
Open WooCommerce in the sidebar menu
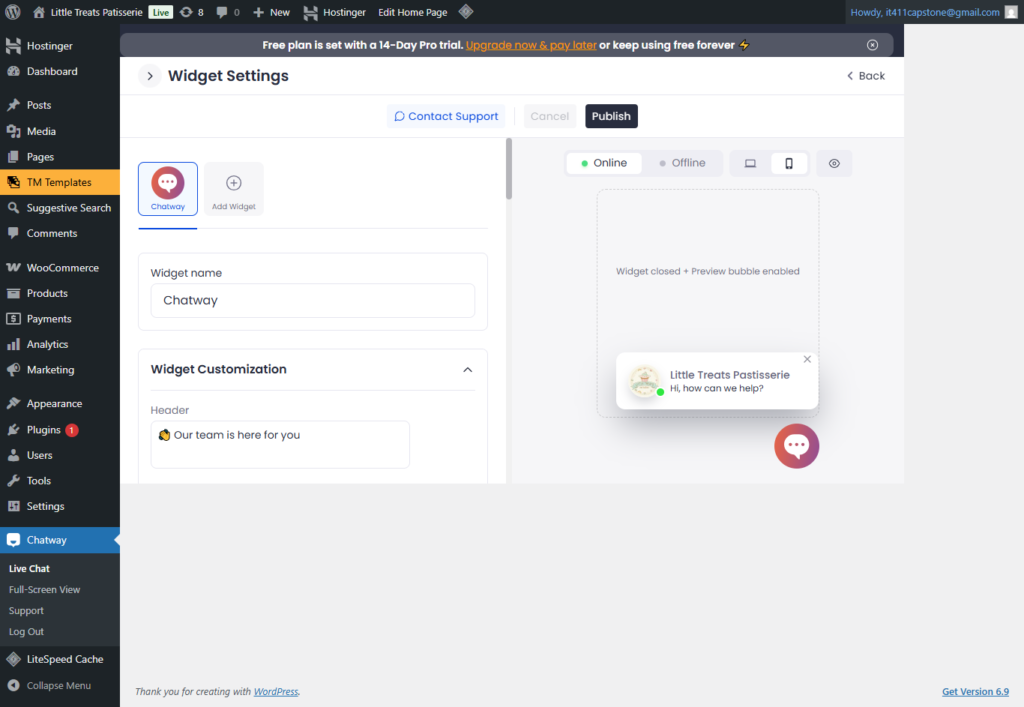click(x=62, y=268)
